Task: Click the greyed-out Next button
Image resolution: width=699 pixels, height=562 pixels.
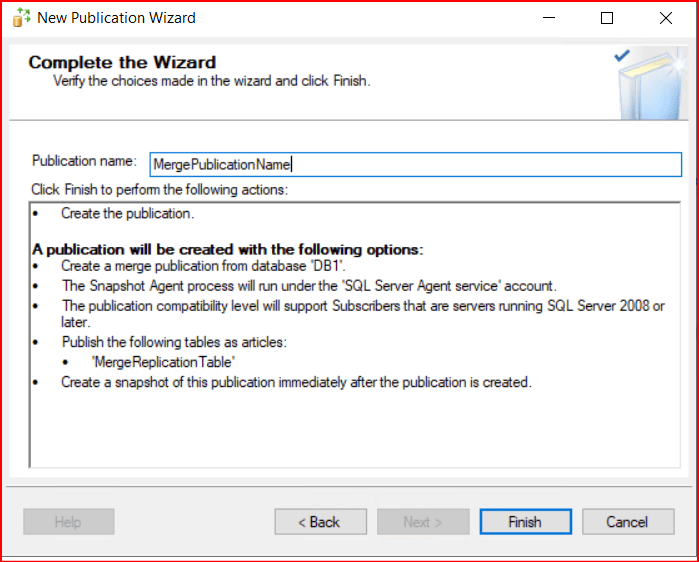Action: click(422, 522)
